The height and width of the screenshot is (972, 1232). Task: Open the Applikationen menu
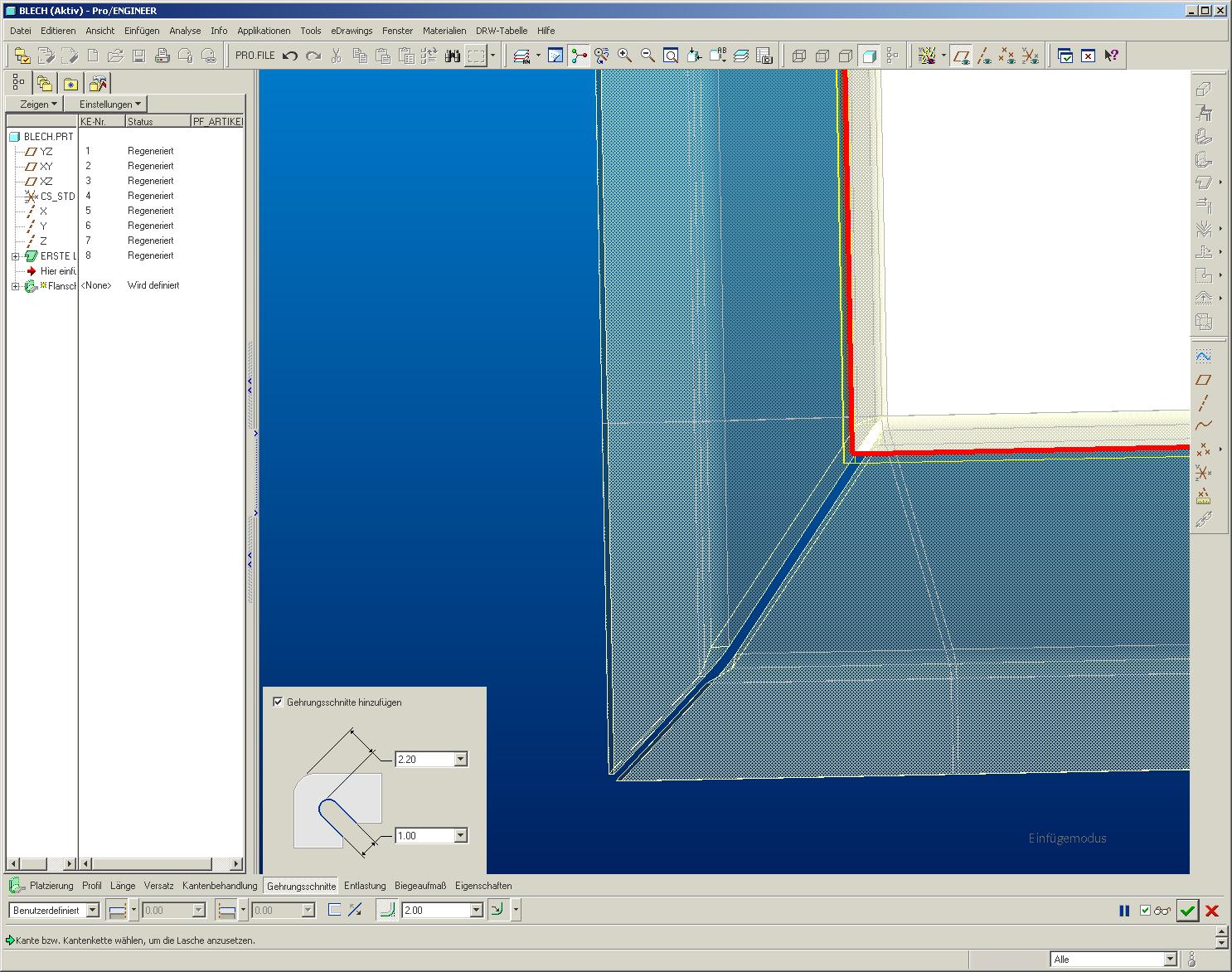click(264, 31)
